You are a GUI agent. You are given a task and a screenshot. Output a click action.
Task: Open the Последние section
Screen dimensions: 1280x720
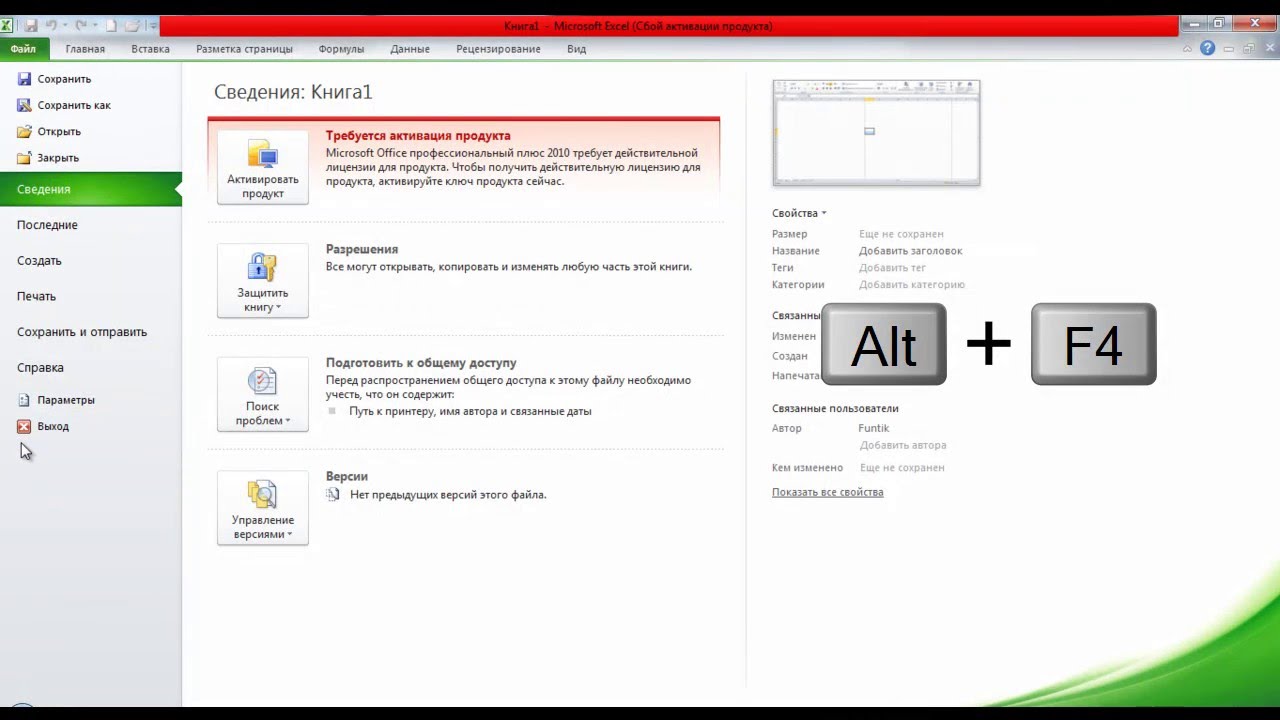[x=47, y=225]
